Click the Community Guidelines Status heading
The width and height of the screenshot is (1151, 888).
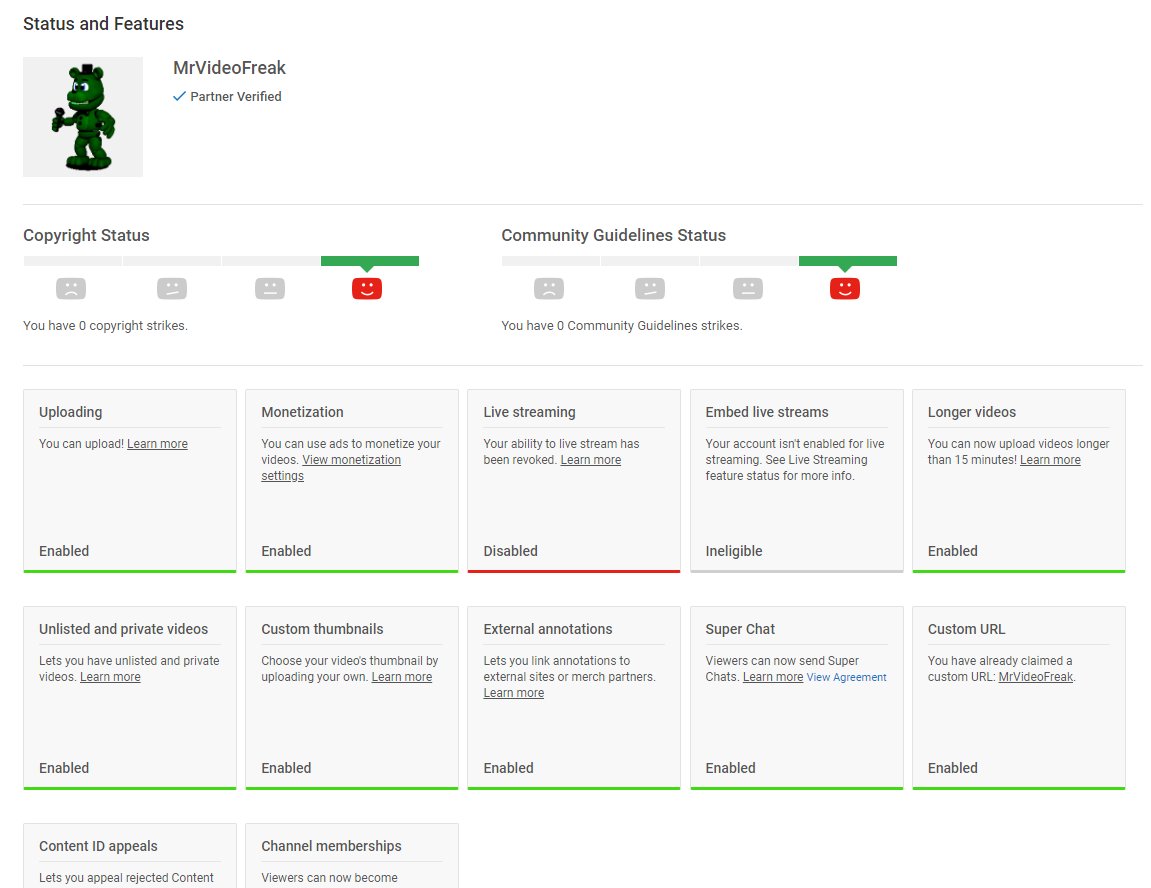[x=614, y=235]
